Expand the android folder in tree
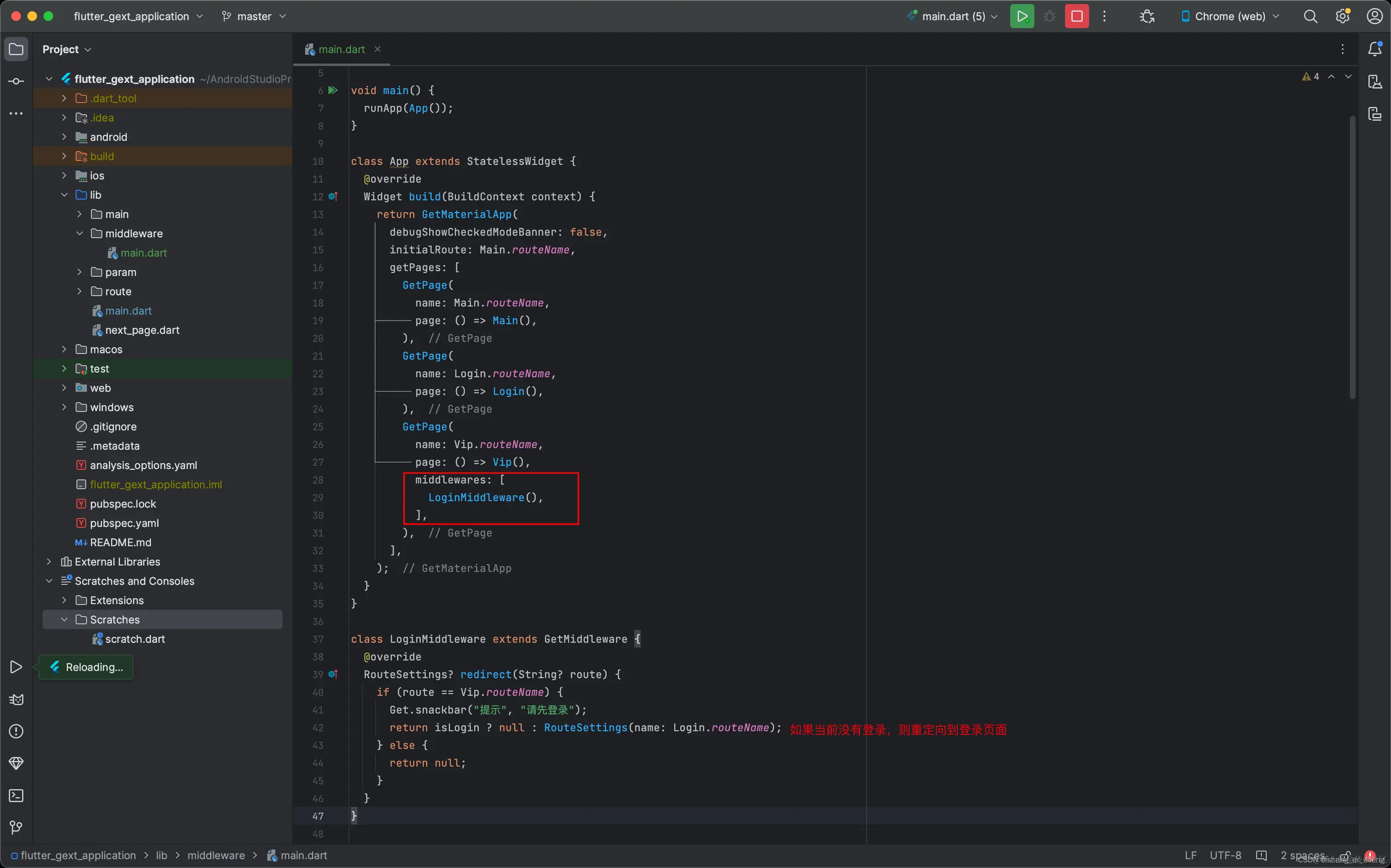The image size is (1391, 868). click(x=64, y=137)
